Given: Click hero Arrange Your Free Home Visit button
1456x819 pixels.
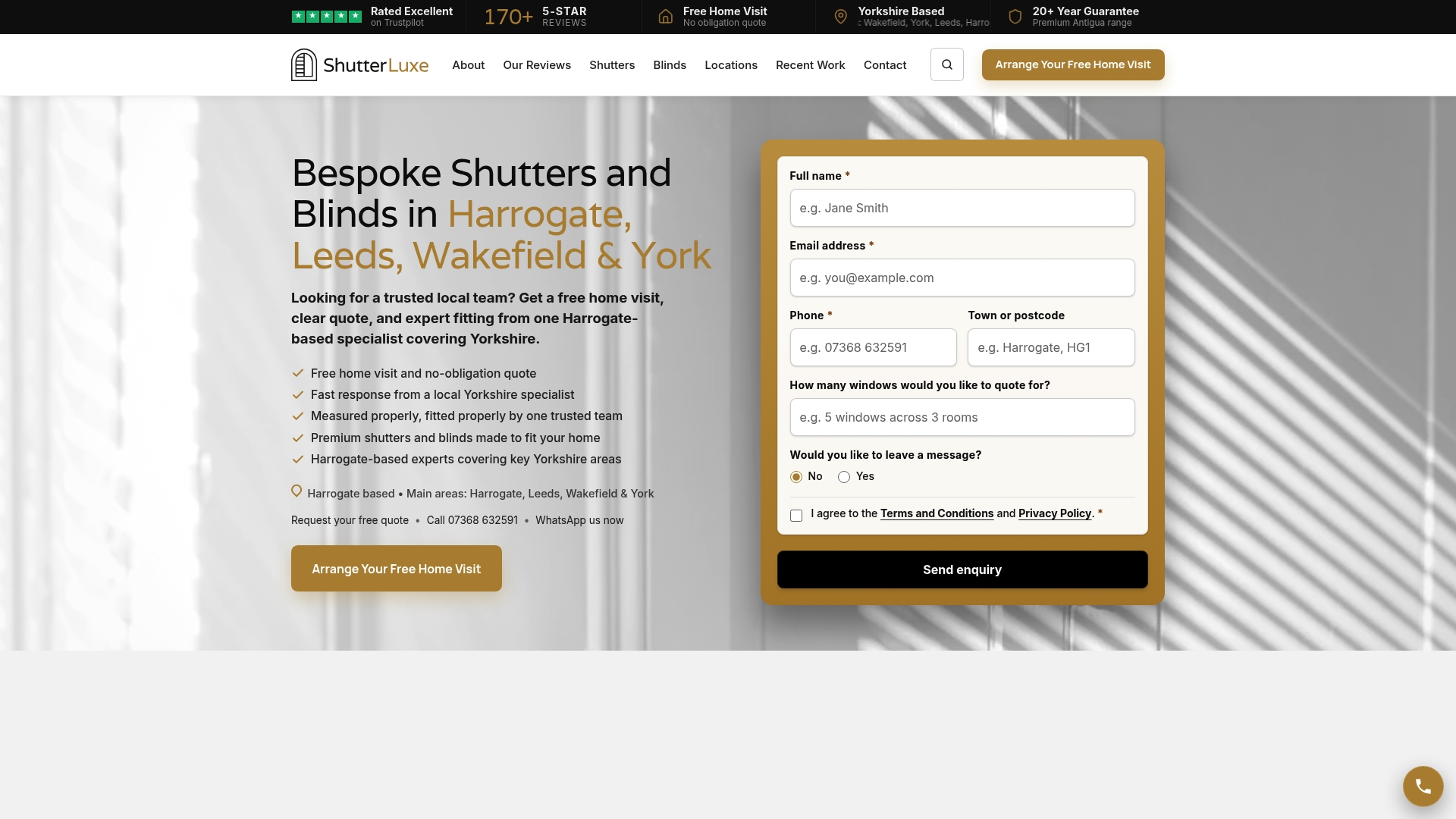Looking at the screenshot, I should pos(396,569).
